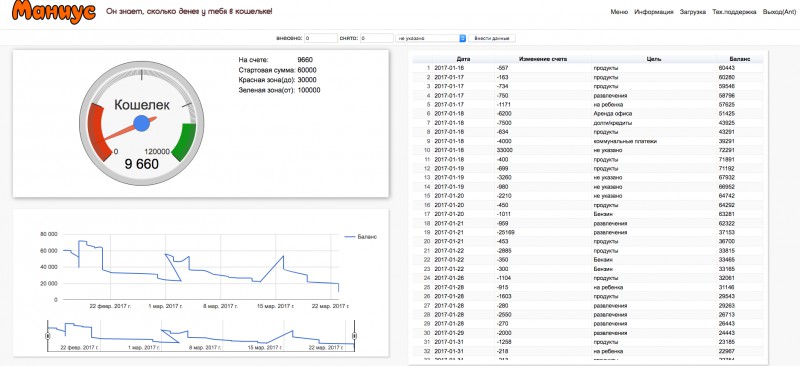This screenshot has height=366, width=800.
Task: Sort table by Дата column header
Action: coord(463,59)
